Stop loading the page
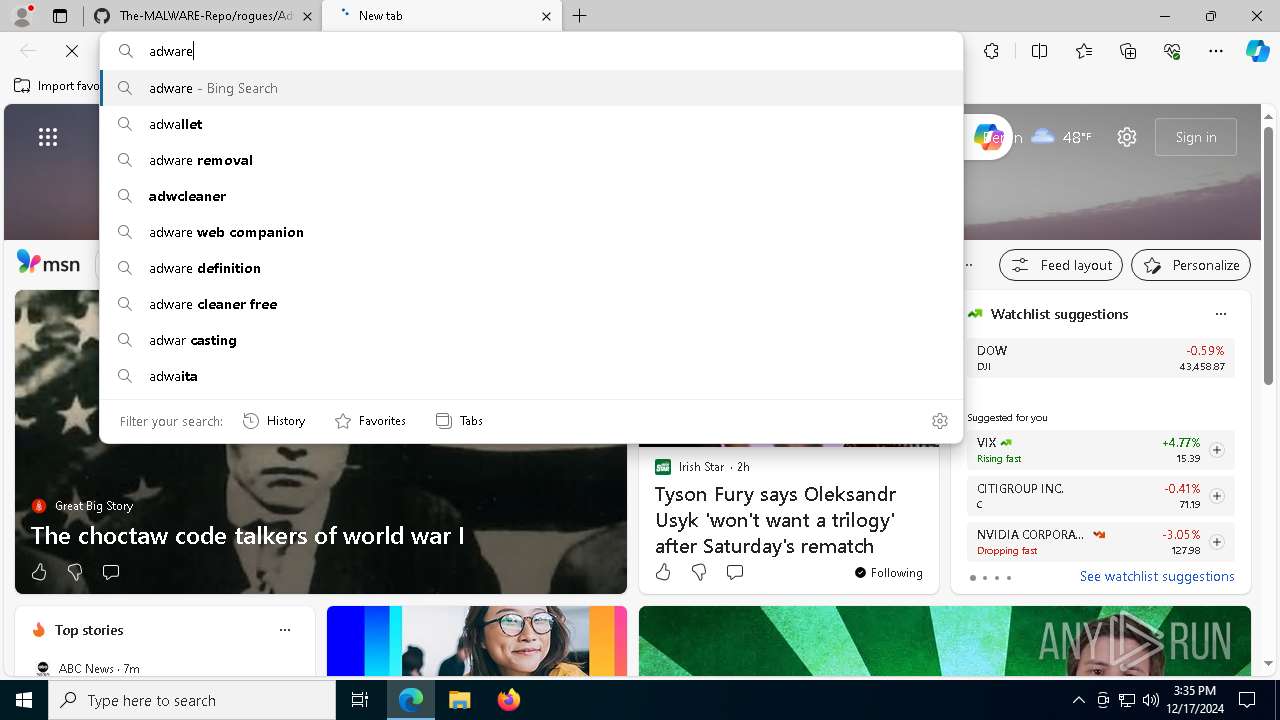Image resolution: width=1280 pixels, height=720 pixels. coord(72,51)
